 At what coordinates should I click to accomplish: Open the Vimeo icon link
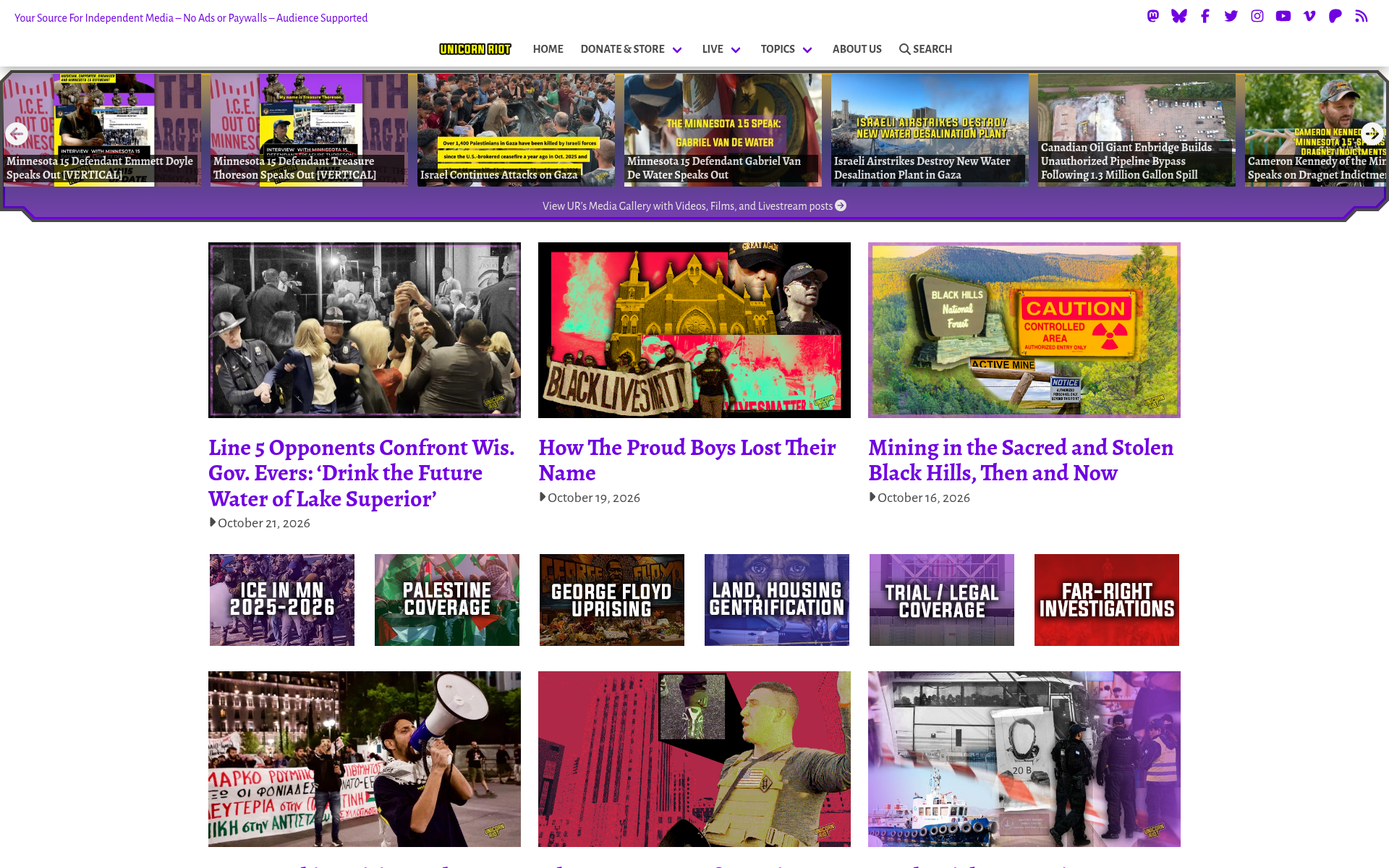tap(1309, 16)
